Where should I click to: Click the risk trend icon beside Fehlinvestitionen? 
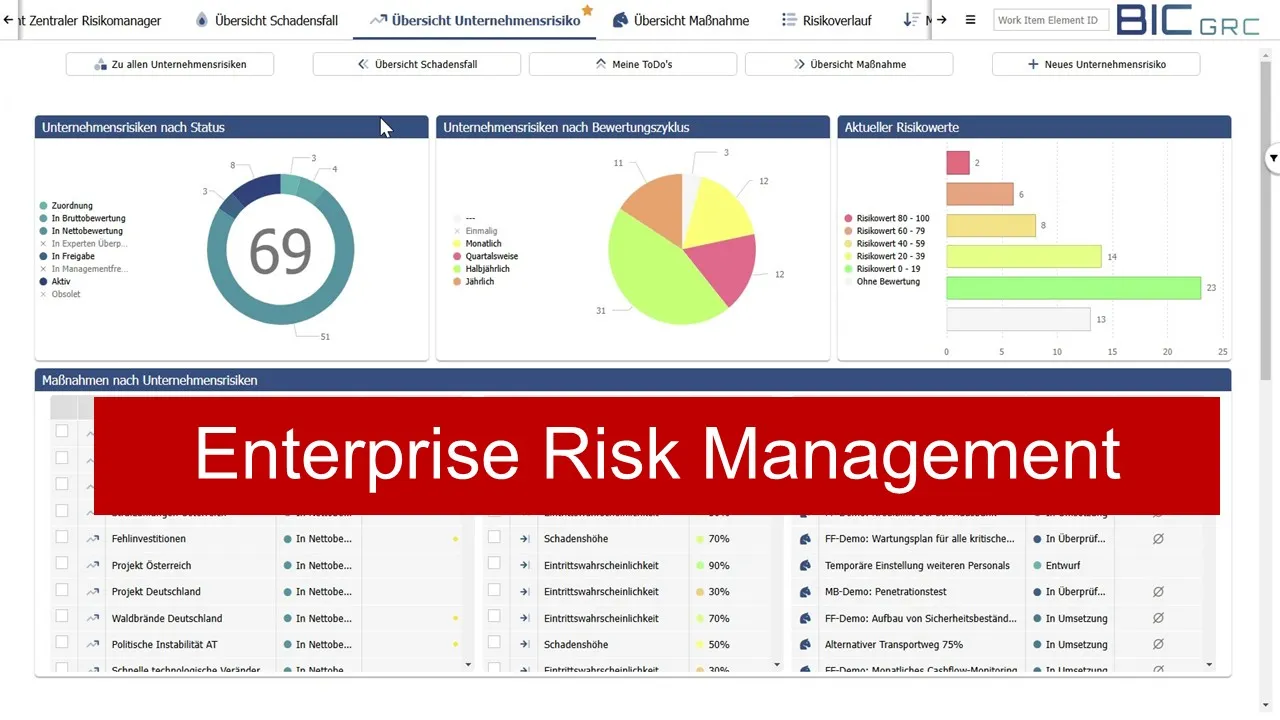(93, 538)
